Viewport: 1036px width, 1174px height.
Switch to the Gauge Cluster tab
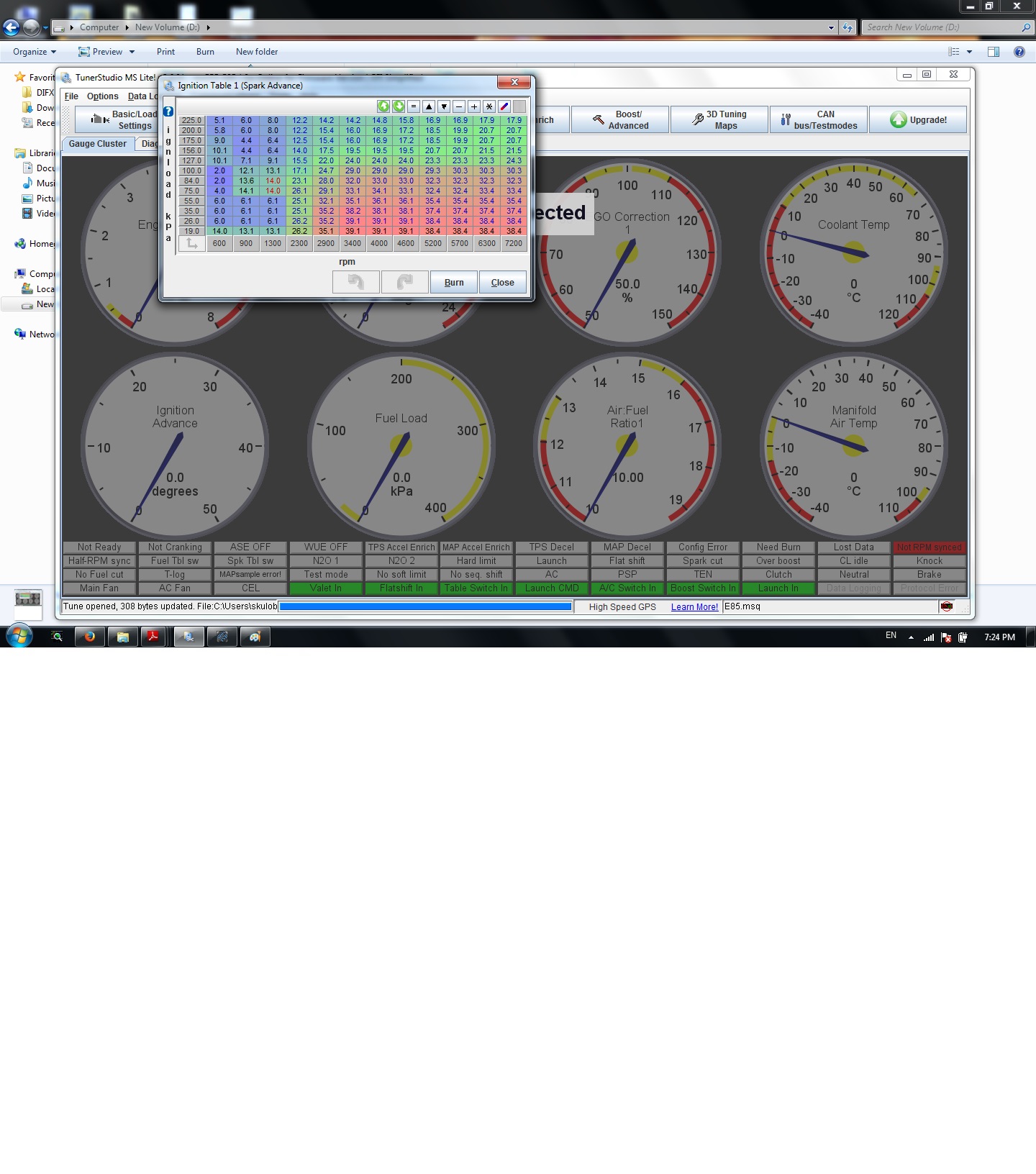click(97, 144)
